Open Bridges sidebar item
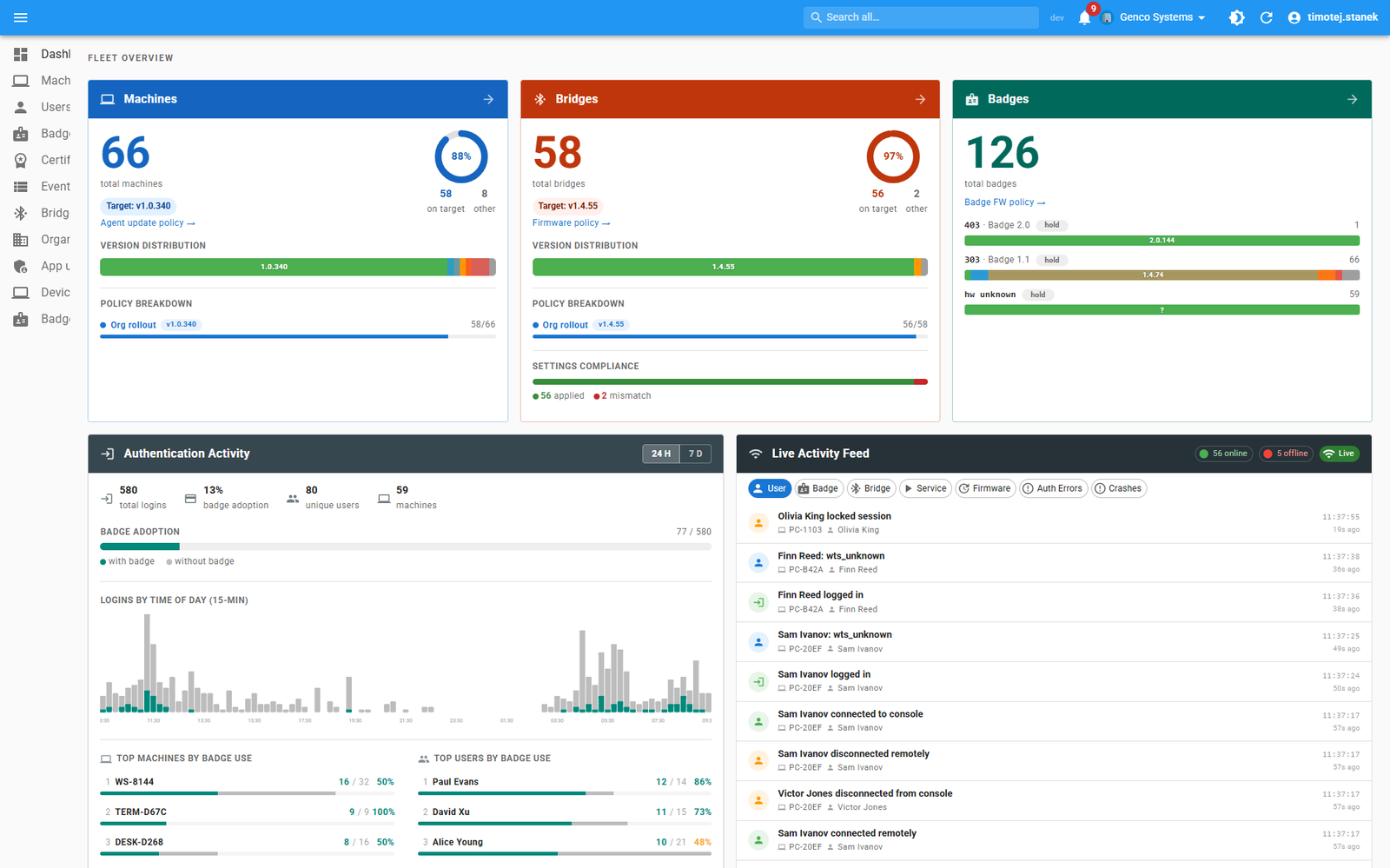The image size is (1390, 868). click(x=42, y=213)
